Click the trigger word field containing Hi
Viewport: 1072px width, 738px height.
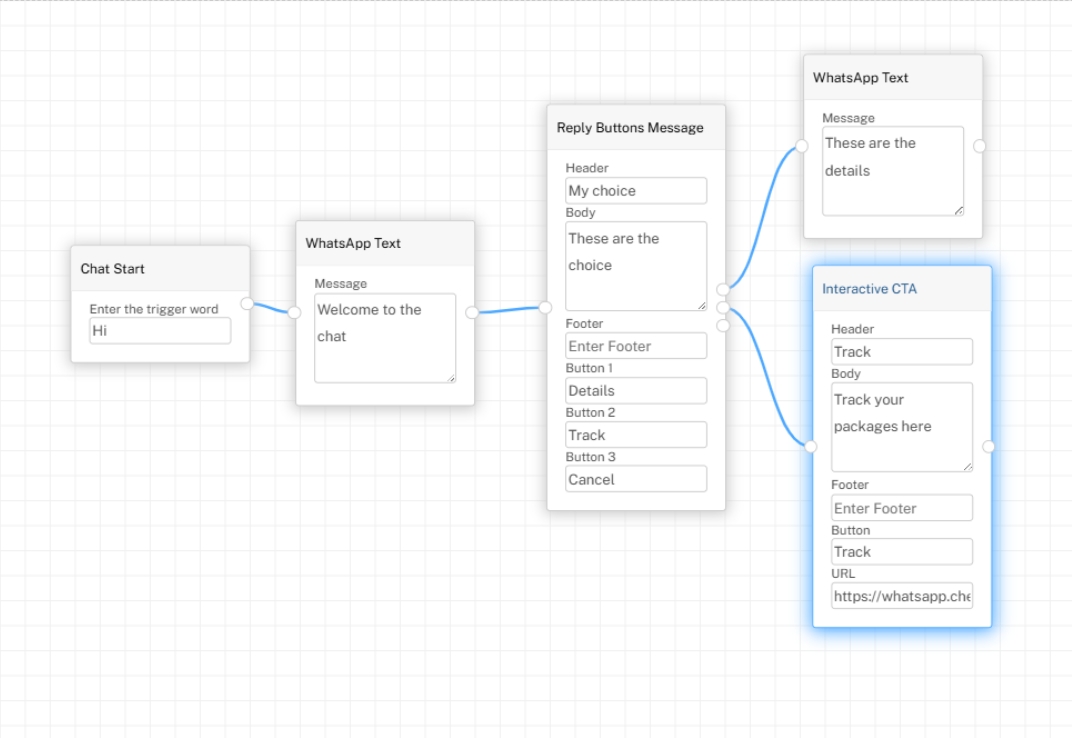coord(159,330)
